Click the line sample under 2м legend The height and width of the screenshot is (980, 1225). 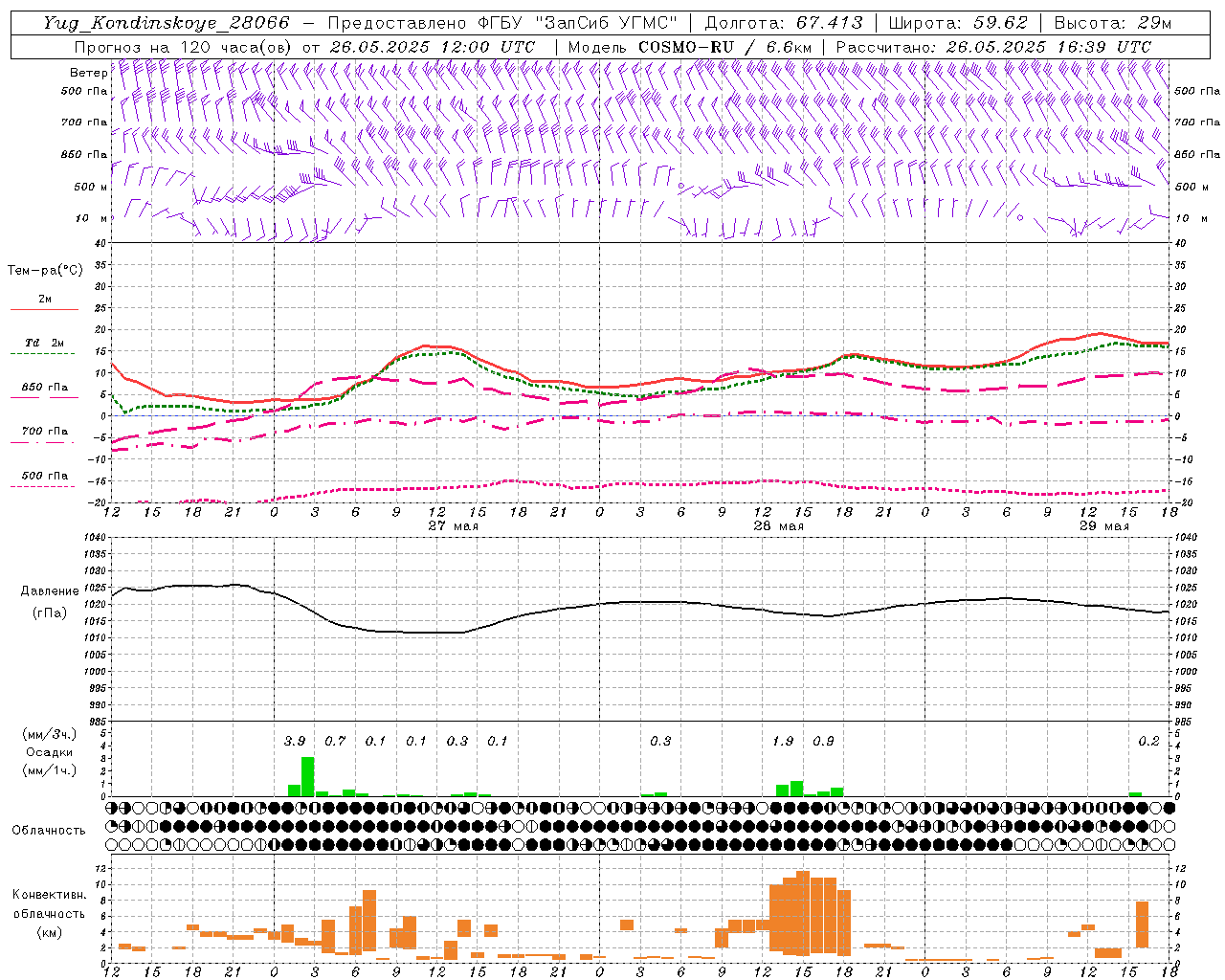pos(44,309)
